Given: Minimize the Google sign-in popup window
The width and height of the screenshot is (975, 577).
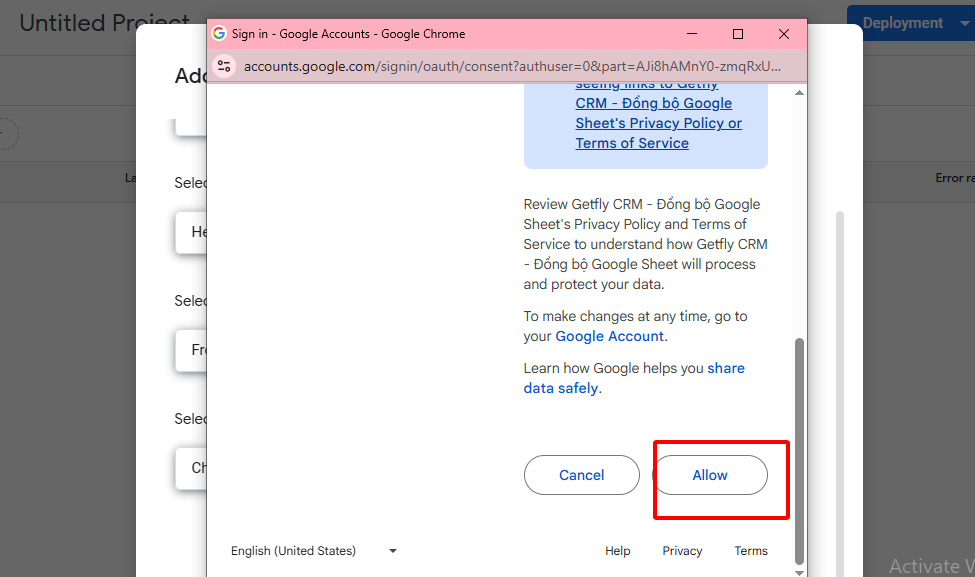Looking at the screenshot, I should 692,34.
